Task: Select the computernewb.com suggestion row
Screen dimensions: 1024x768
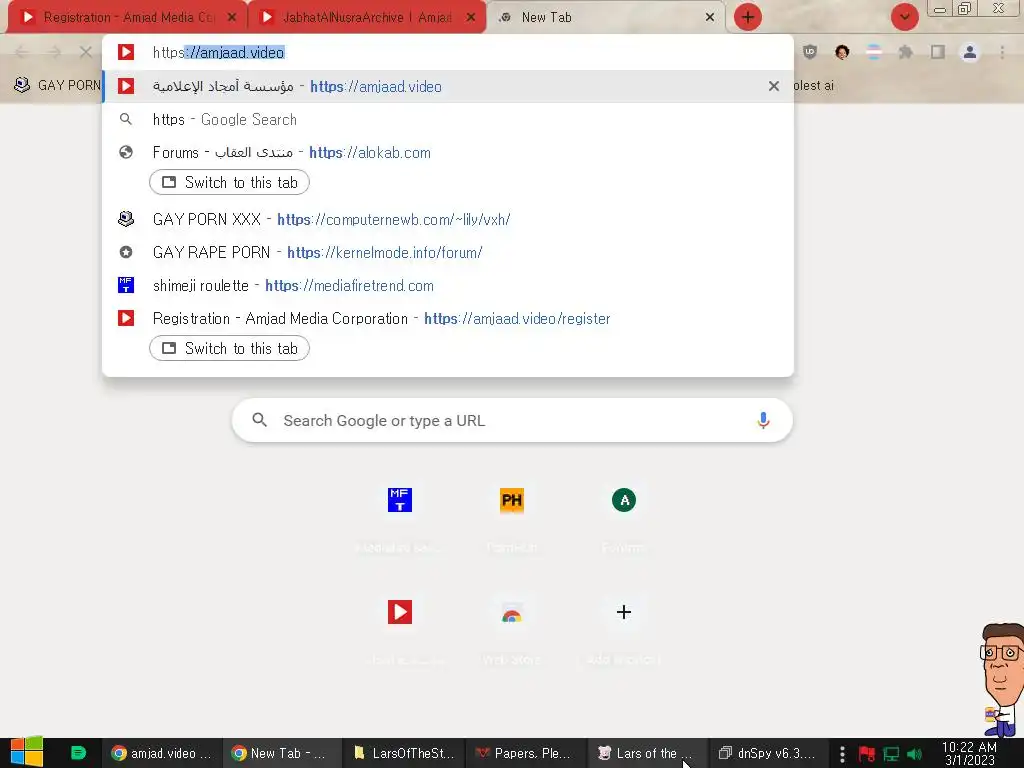Action: [448, 219]
